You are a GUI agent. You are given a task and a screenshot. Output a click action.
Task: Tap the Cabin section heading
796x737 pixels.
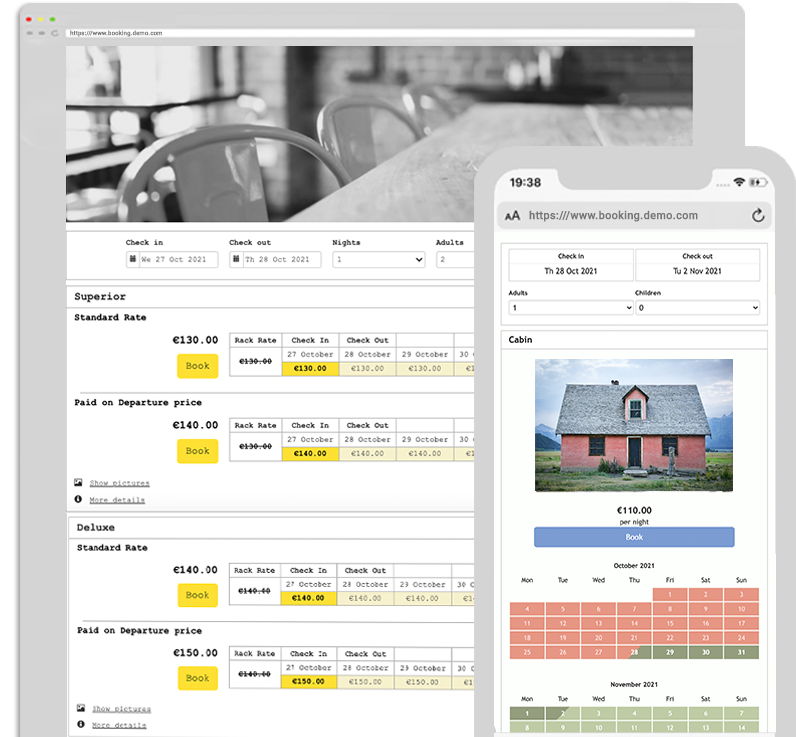tap(520, 340)
